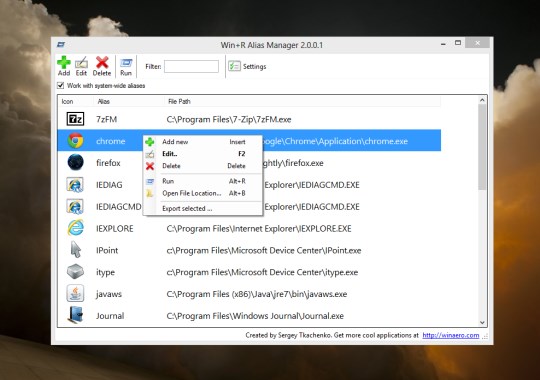The width and height of the screenshot is (540, 380).
Task: Click the scrollbar down arrow
Action: pyautogui.click(x=482, y=322)
